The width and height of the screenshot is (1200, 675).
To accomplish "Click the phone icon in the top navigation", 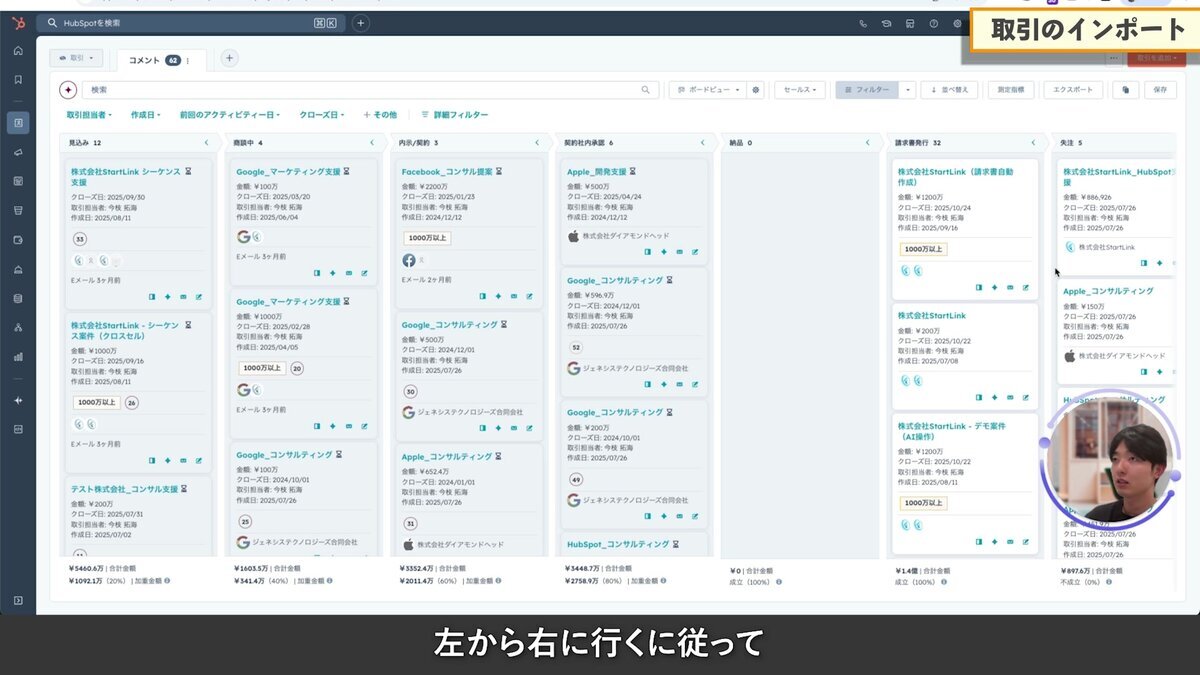I will click(x=862, y=23).
